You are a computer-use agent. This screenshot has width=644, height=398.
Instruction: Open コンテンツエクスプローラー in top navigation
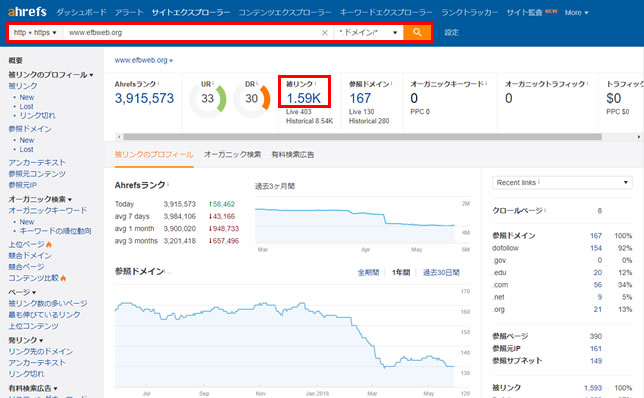click(285, 12)
